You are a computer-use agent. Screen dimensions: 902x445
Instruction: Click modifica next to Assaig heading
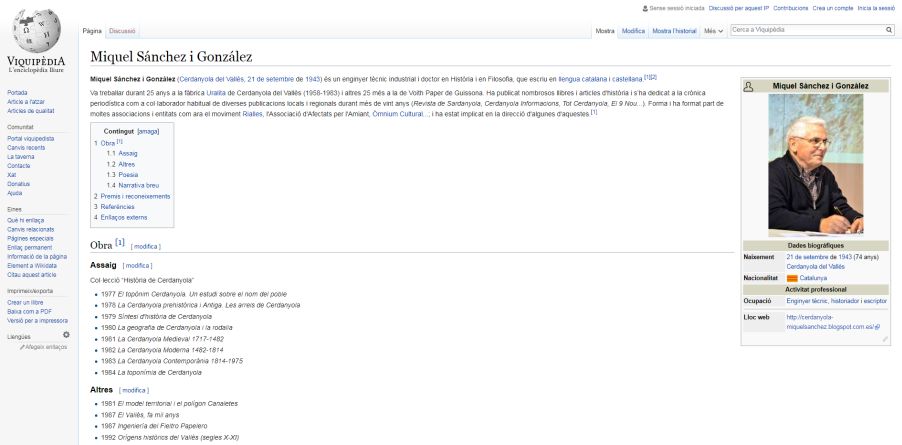tap(137, 266)
